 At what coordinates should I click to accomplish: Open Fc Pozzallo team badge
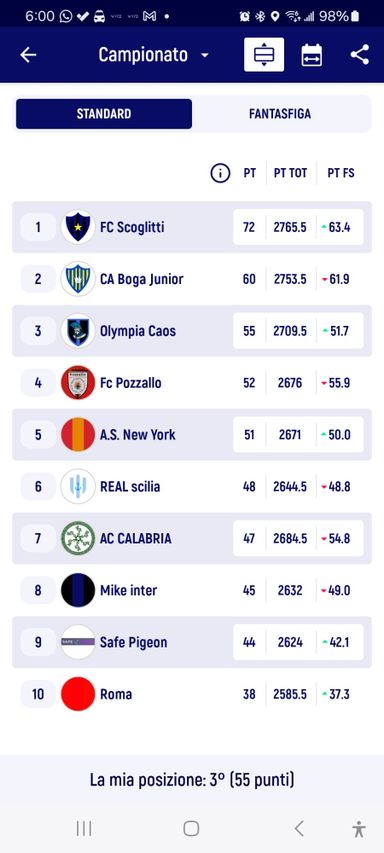(78, 382)
